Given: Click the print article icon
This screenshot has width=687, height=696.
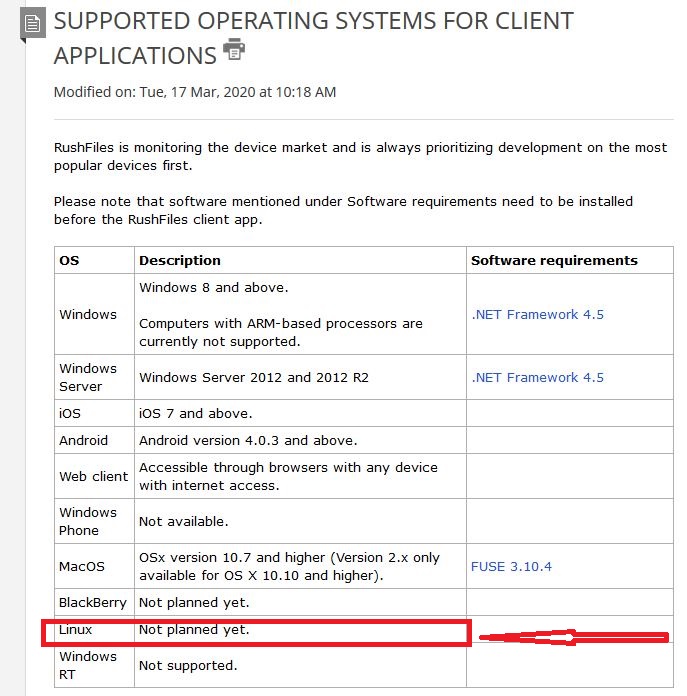Looking at the screenshot, I should pos(234,49).
